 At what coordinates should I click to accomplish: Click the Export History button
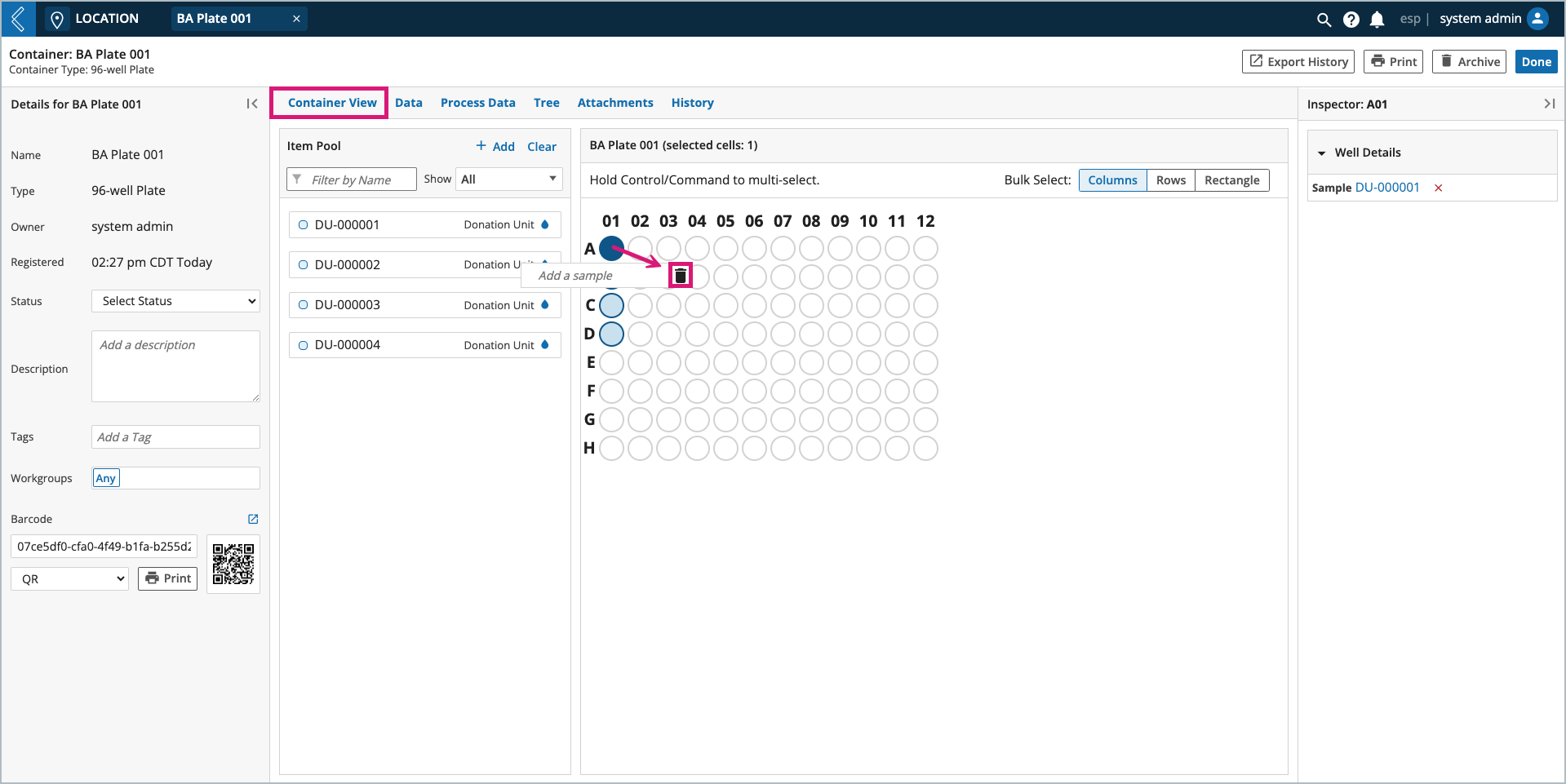[1298, 62]
